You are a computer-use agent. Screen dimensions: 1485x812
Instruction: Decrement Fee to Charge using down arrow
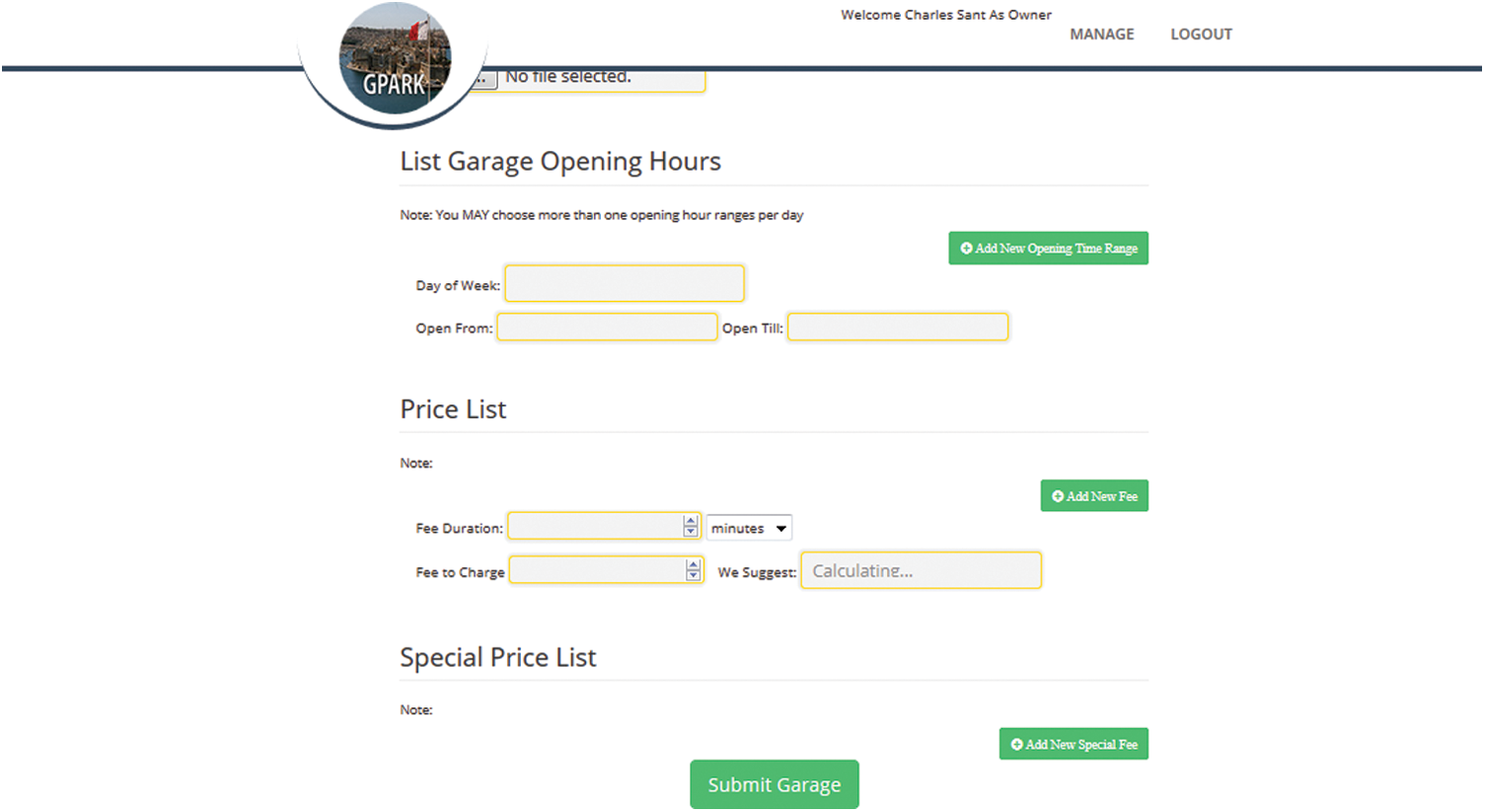(694, 576)
